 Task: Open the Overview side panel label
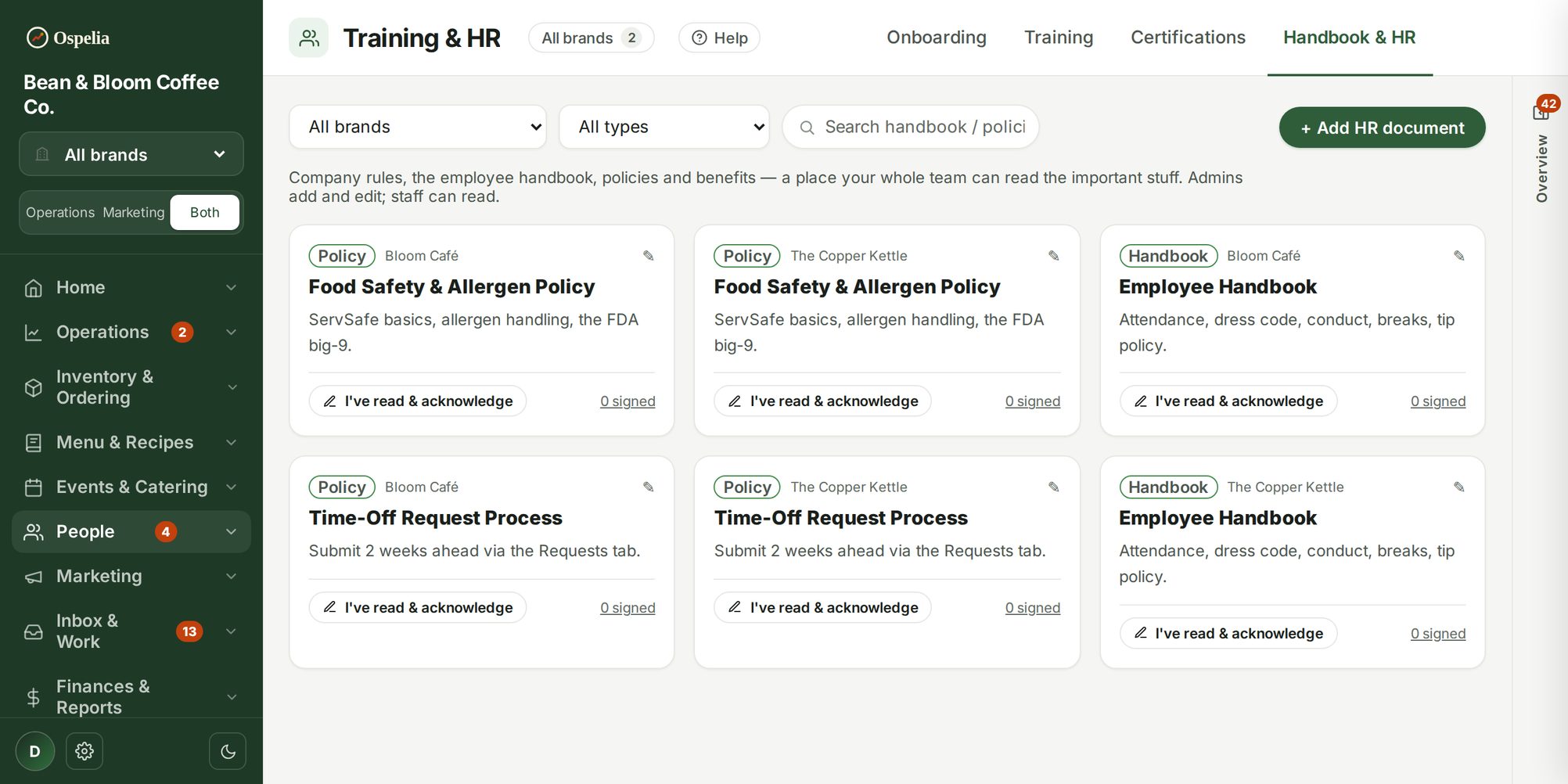[1541, 169]
